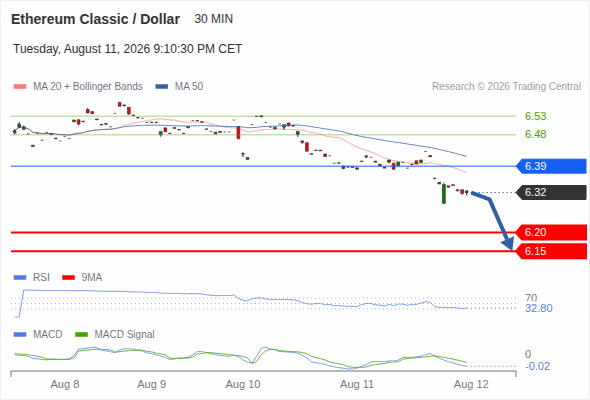The image size is (590, 400).
Task: Click the Research © 2026 Trading Central credit
Action: [x=506, y=87]
